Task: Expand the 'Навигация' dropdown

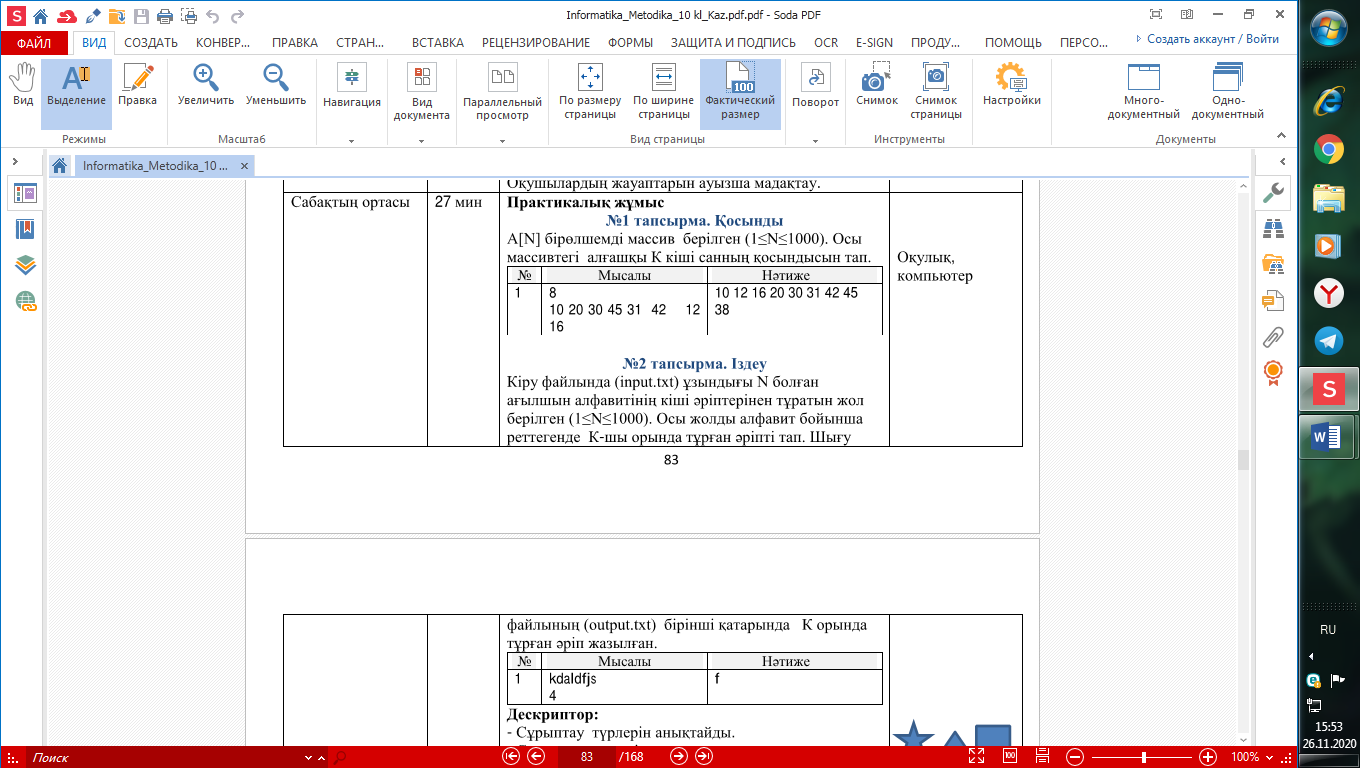Action: [x=351, y=141]
